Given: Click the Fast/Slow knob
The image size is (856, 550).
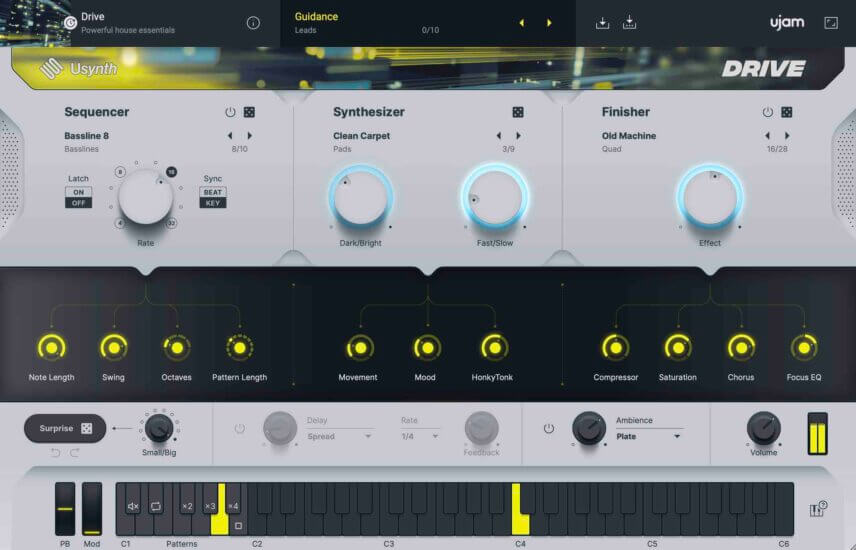Looking at the screenshot, I should (495, 197).
